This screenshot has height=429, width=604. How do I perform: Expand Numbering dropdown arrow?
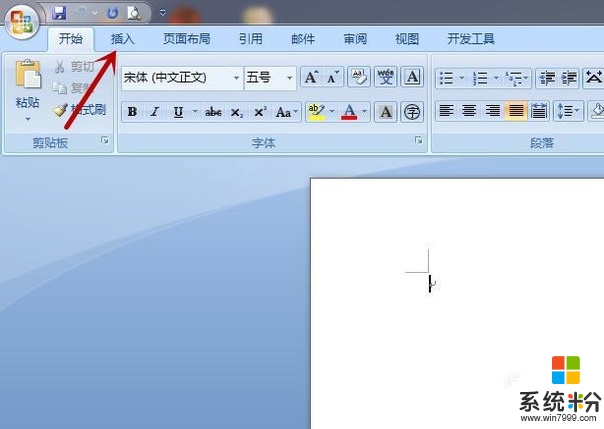496,78
